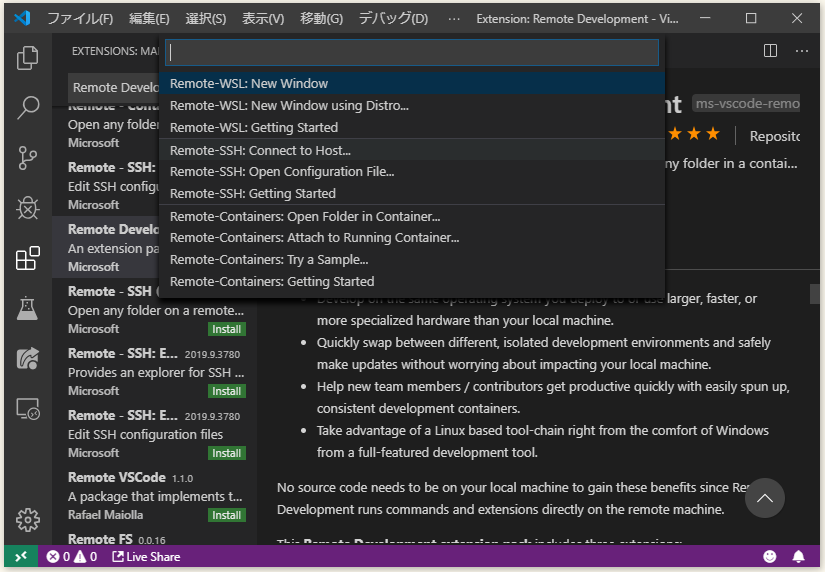The width and height of the screenshot is (825, 572).
Task: Open Remote Development extension pack entry
Action: click(106, 247)
